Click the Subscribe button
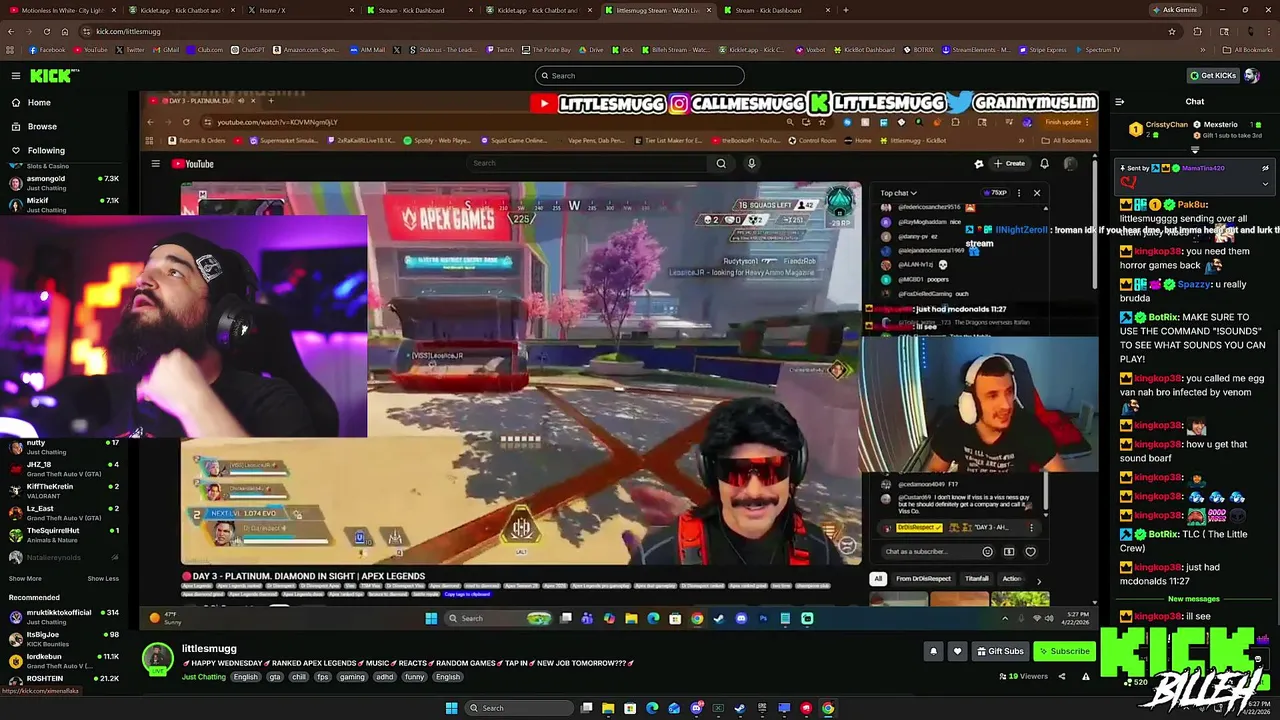 coord(1063,651)
